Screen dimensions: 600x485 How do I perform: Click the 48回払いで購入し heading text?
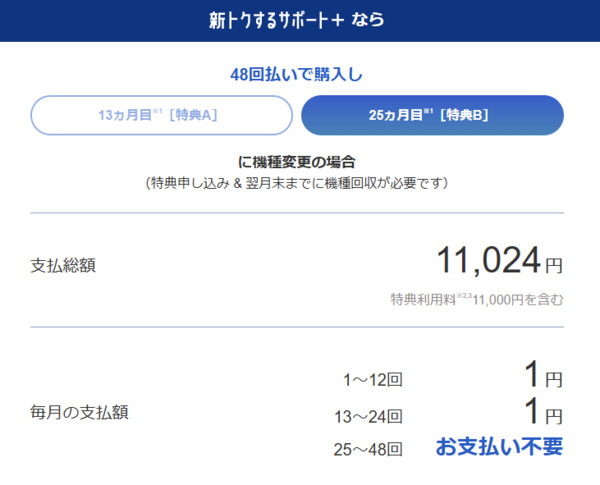(297, 73)
